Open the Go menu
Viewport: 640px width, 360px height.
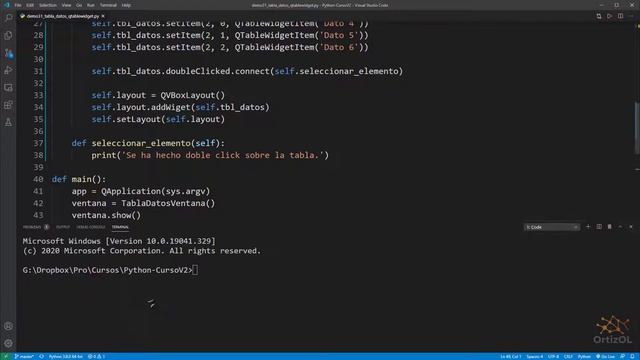coord(79,5)
